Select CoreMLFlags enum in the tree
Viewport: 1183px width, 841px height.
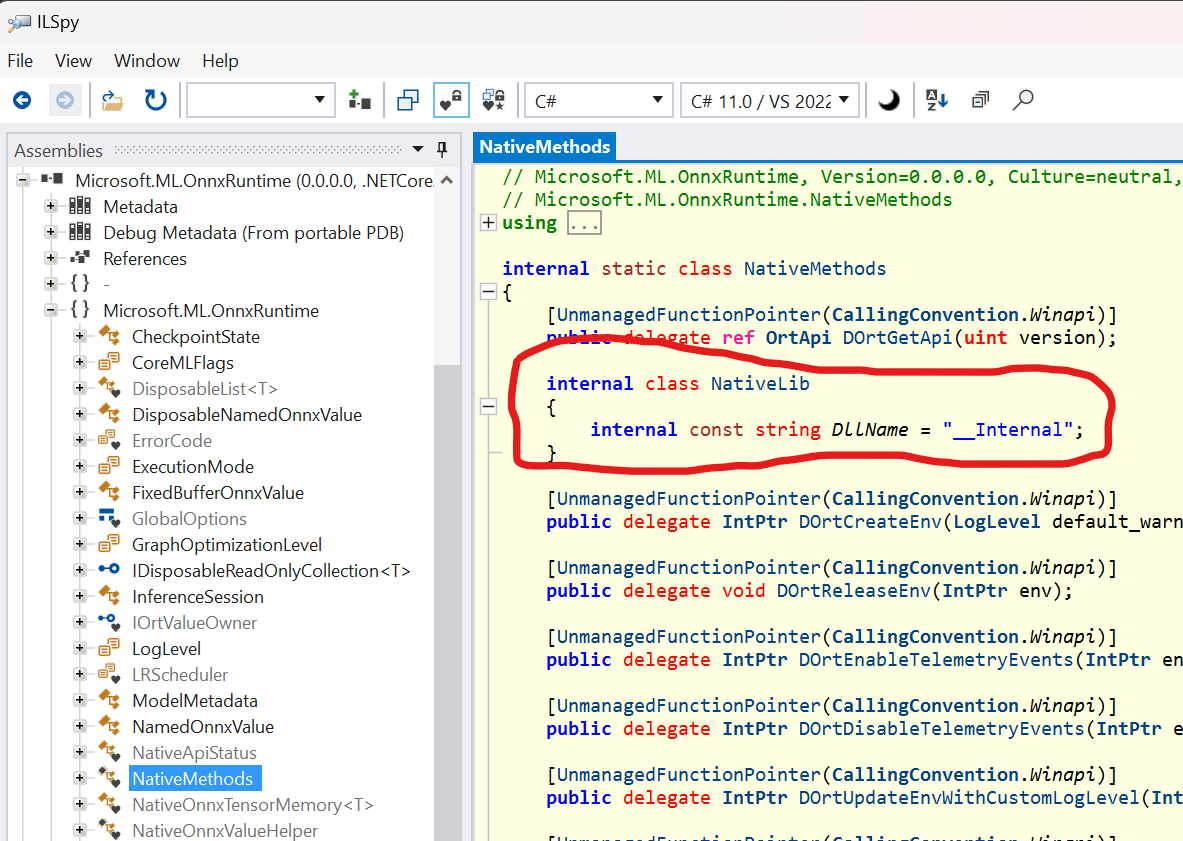[183, 362]
